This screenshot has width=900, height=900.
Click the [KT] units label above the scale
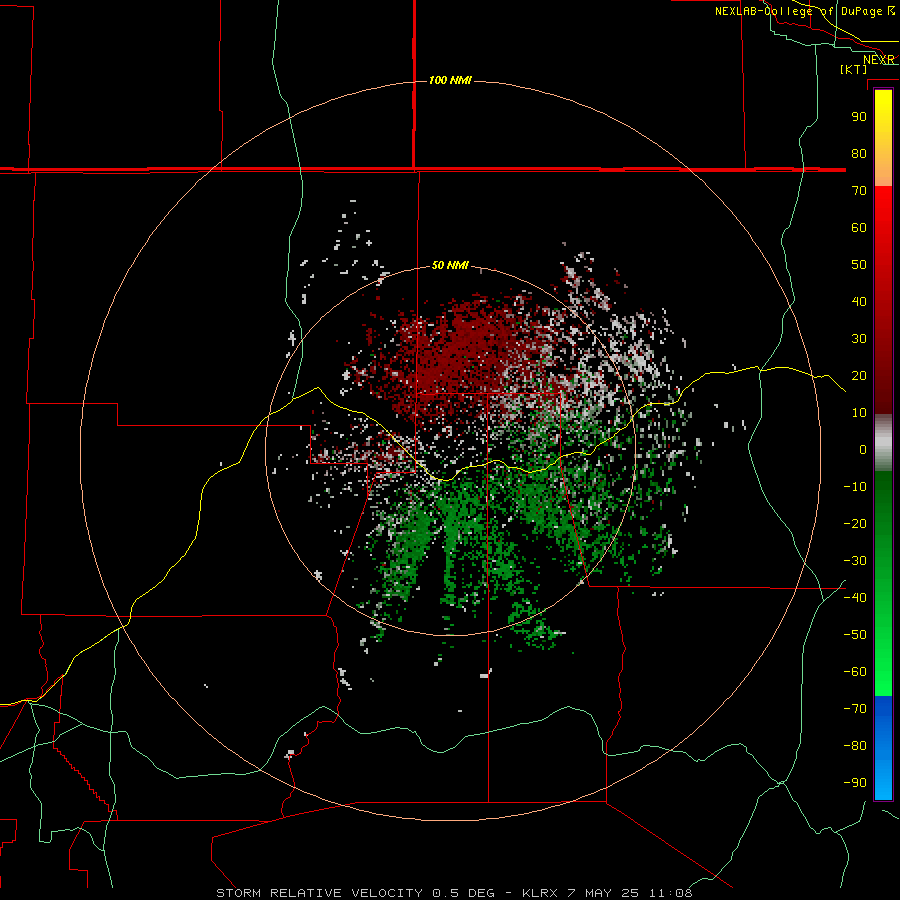tap(854, 69)
